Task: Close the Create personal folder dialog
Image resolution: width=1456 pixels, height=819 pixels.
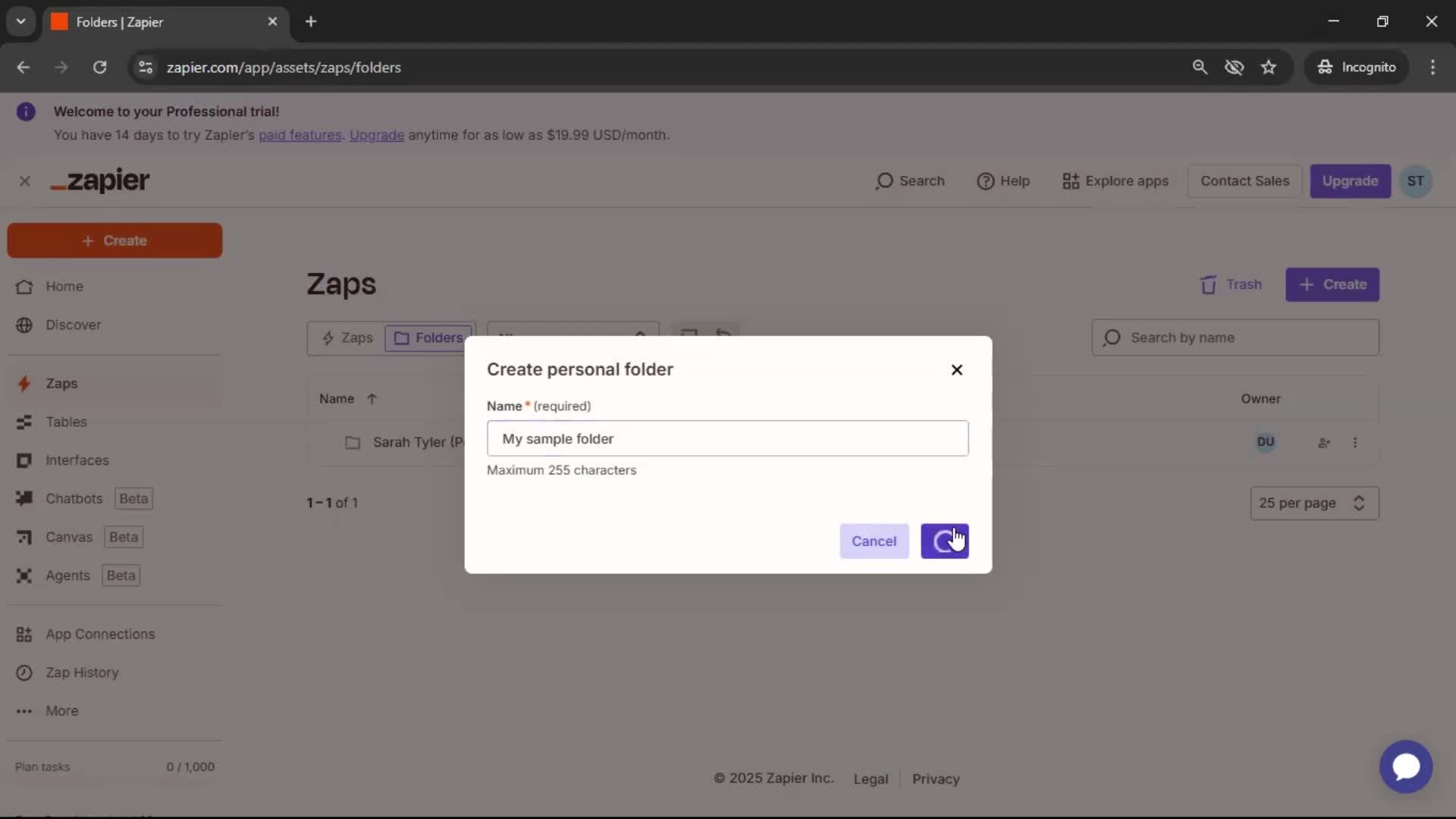Action: tap(957, 369)
